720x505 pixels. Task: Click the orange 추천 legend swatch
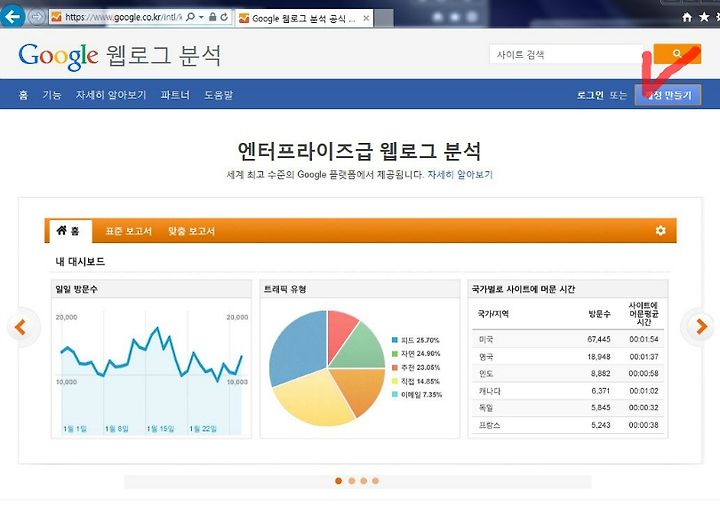point(394,367)
